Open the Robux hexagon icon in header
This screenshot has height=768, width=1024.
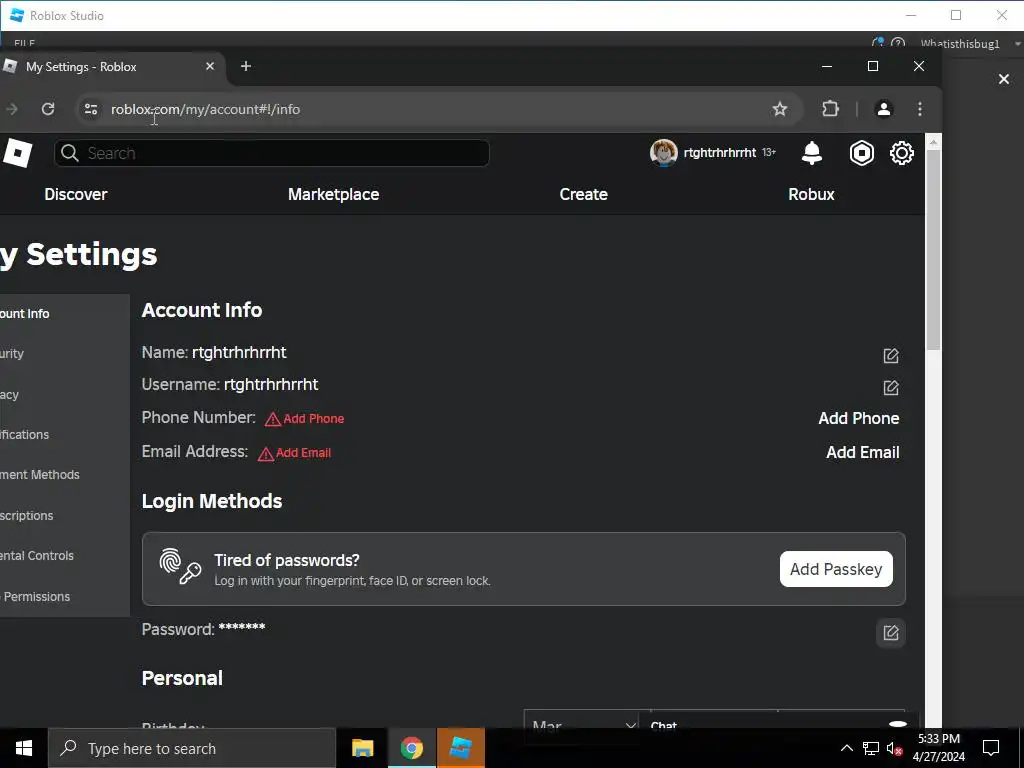pos(861,153)
